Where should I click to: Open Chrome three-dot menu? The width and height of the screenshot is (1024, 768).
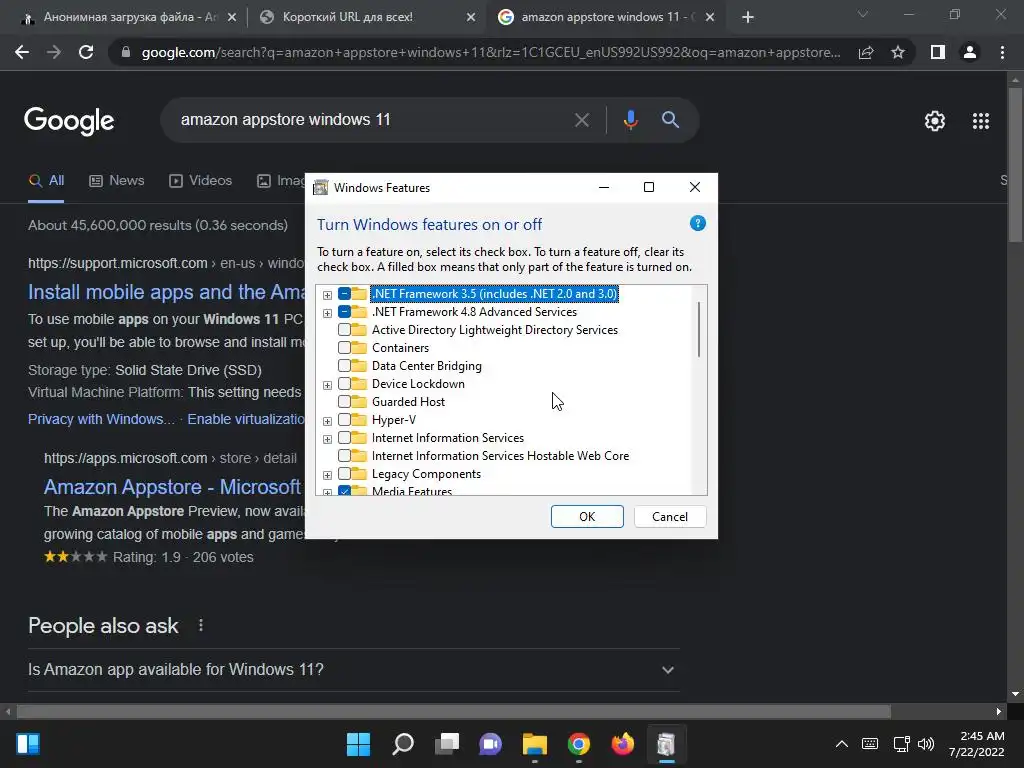(x=1002, y=52)
